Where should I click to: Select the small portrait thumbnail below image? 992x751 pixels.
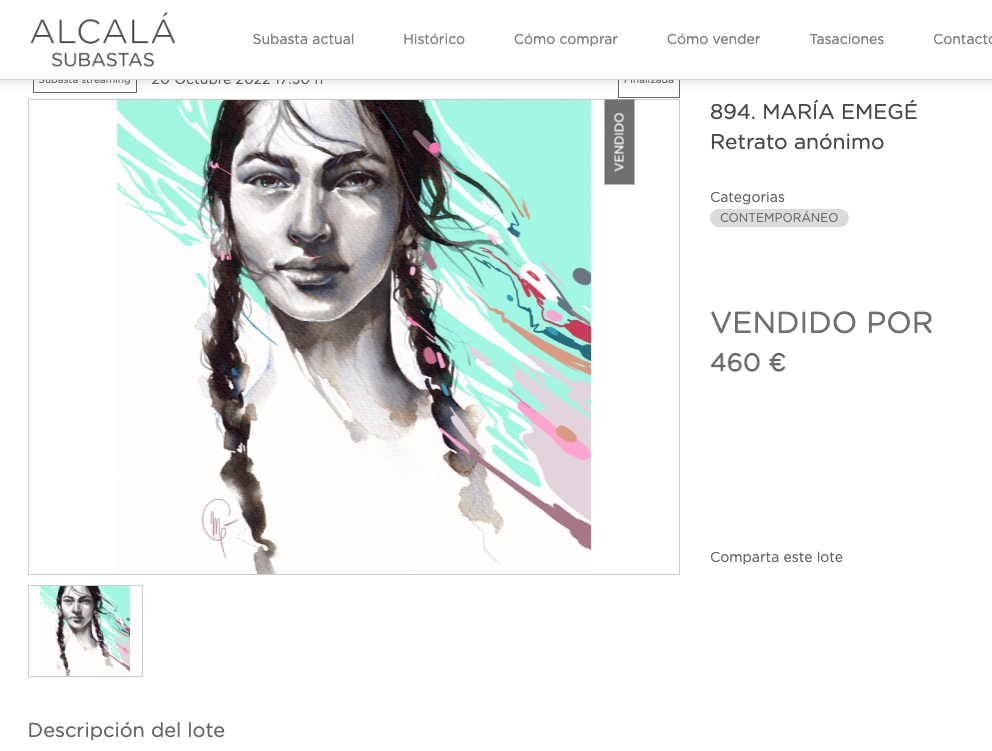[85, 631]
